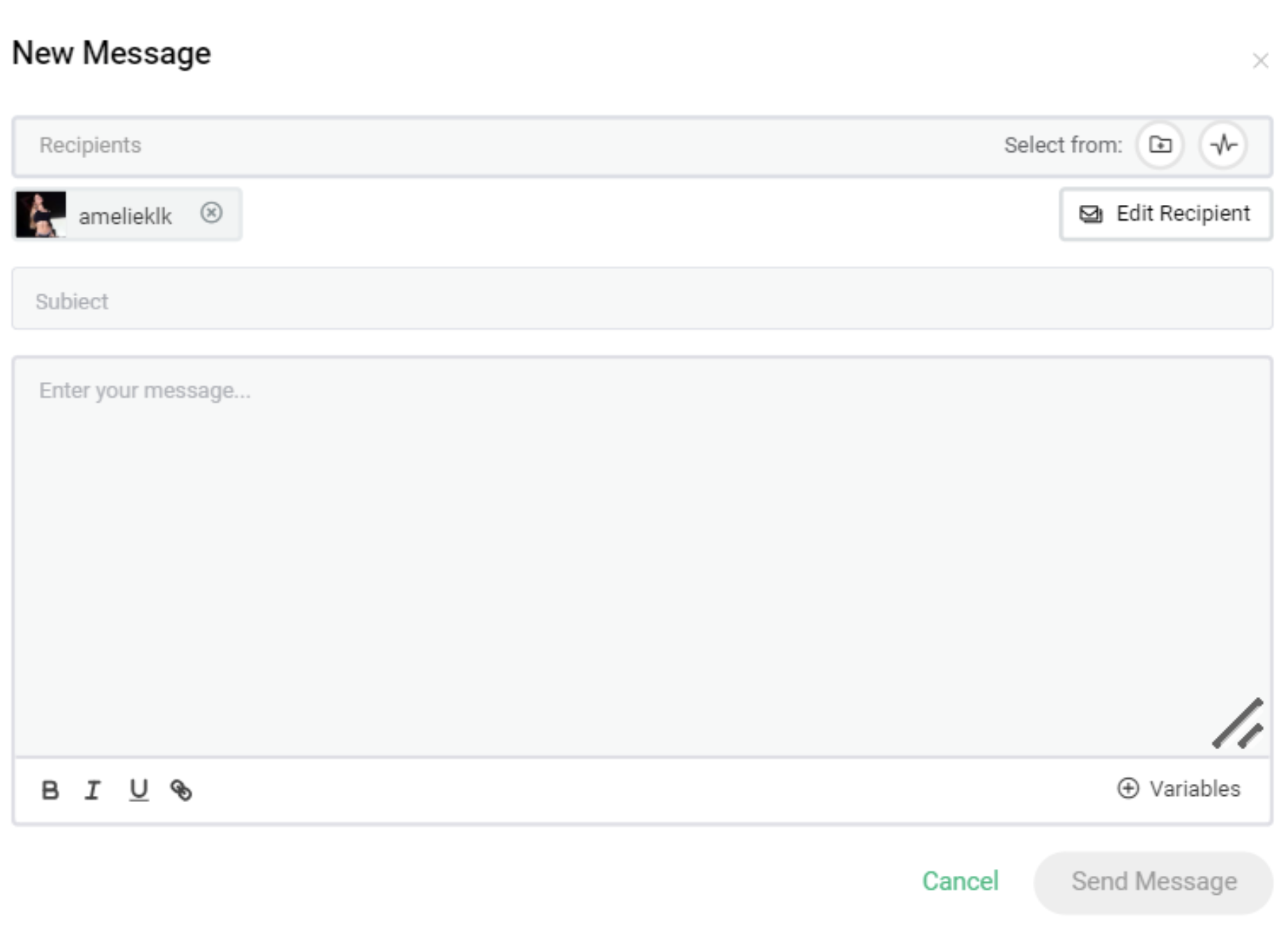This screenshot has height=931, width=1288.
Task: Toggle bold formatting
Action: [50, 790]
